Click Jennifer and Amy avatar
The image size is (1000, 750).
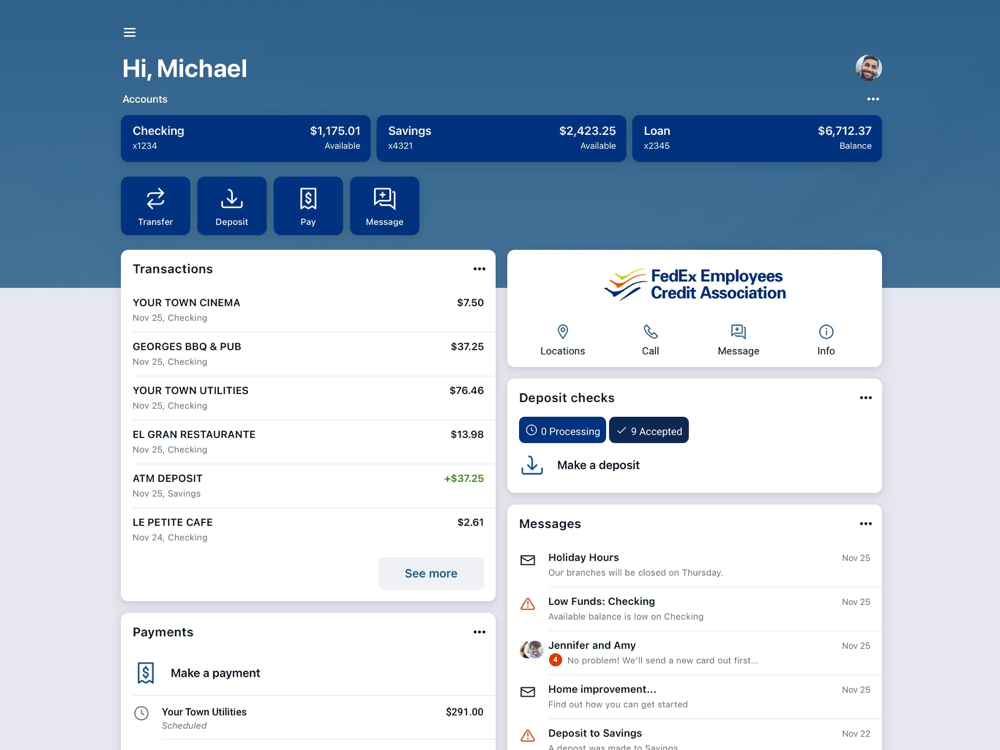pos(531,650)
